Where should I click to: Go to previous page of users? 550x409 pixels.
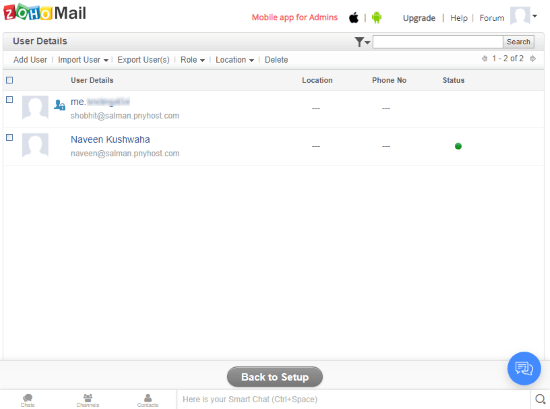[484, 59]
